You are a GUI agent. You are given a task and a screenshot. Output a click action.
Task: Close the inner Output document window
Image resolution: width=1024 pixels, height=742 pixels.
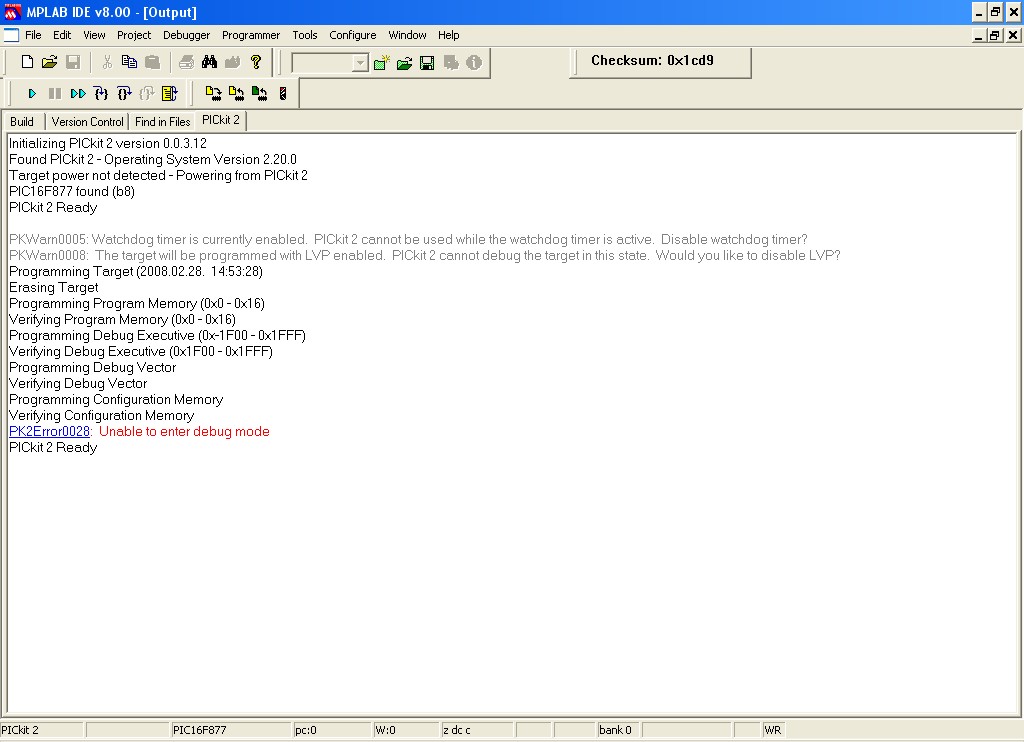pos(1012,35)
